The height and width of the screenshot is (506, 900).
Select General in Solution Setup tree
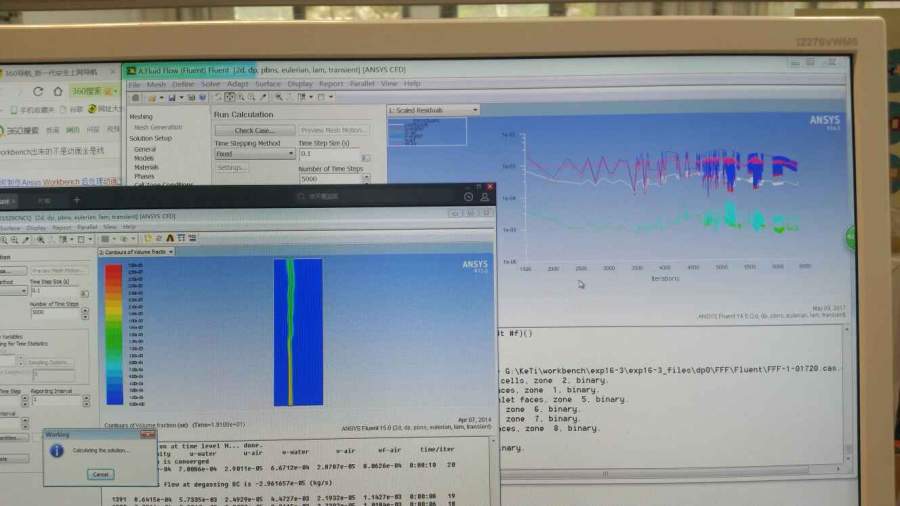(x=145, y=149)
